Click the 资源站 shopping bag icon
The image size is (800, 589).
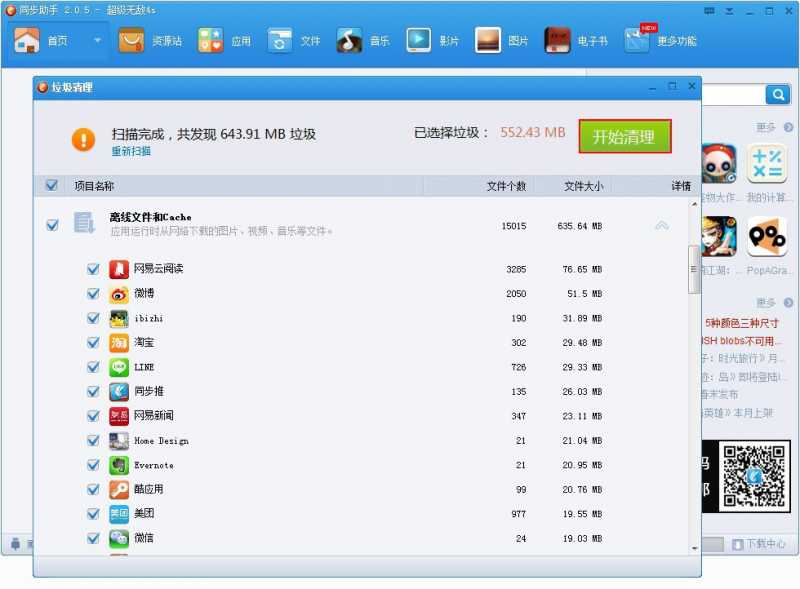131,40
